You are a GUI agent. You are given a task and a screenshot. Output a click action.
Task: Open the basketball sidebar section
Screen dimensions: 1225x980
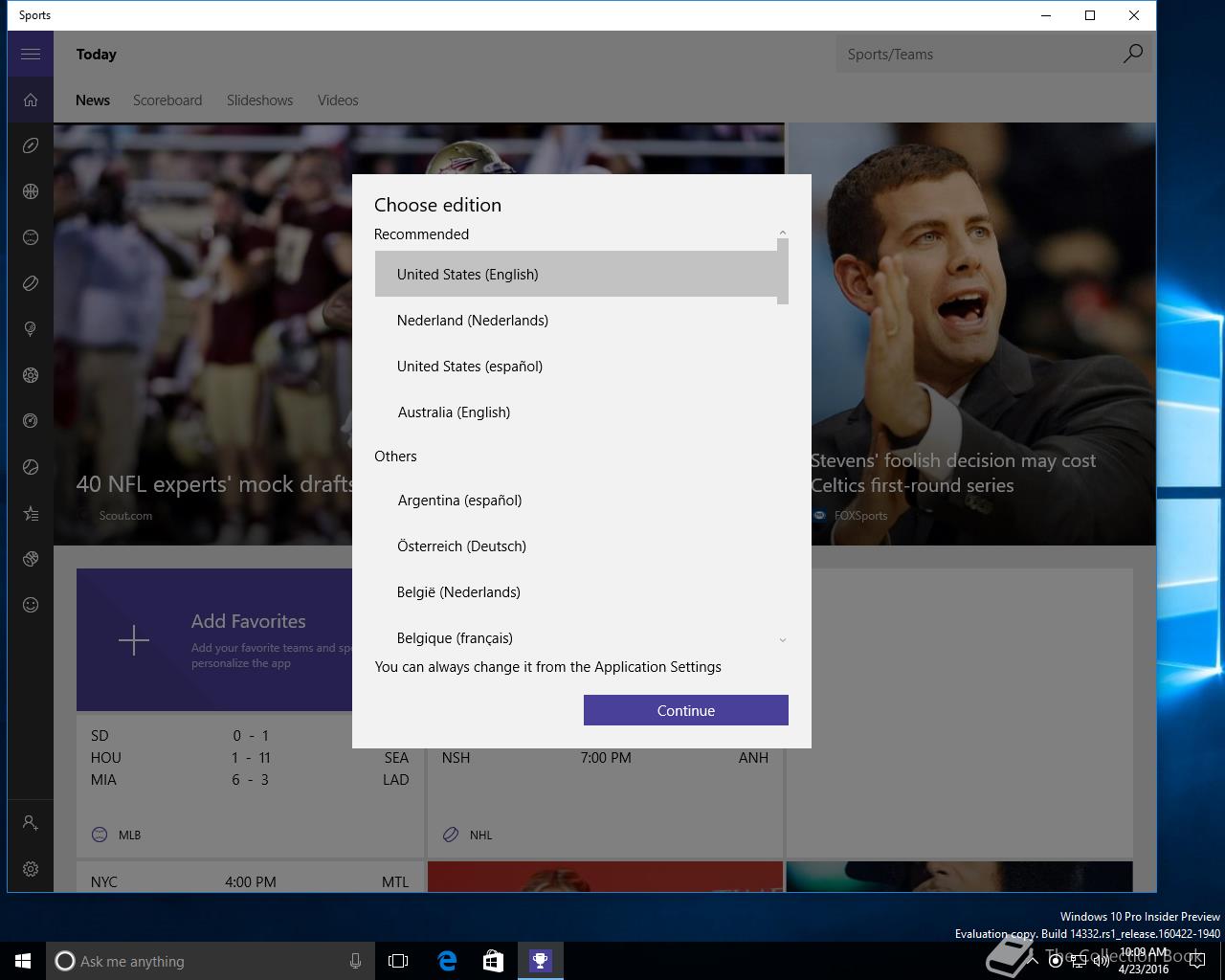[x=31, y=191]
